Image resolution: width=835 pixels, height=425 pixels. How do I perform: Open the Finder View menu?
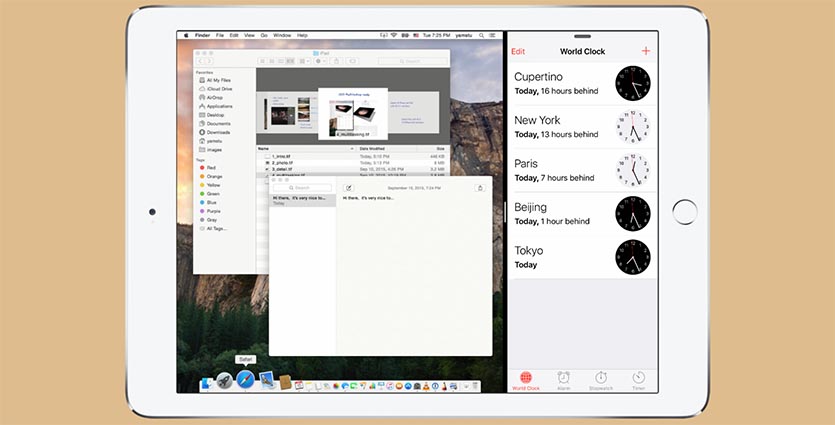[x=249, y=35]
